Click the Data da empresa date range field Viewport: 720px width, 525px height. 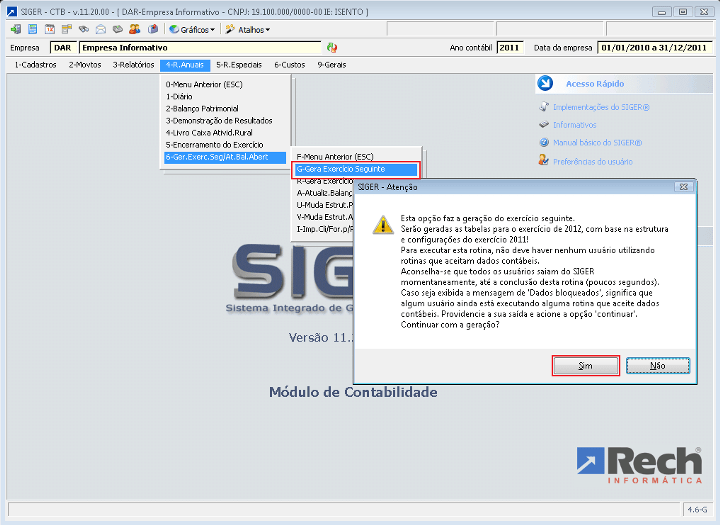coord(654,48)
